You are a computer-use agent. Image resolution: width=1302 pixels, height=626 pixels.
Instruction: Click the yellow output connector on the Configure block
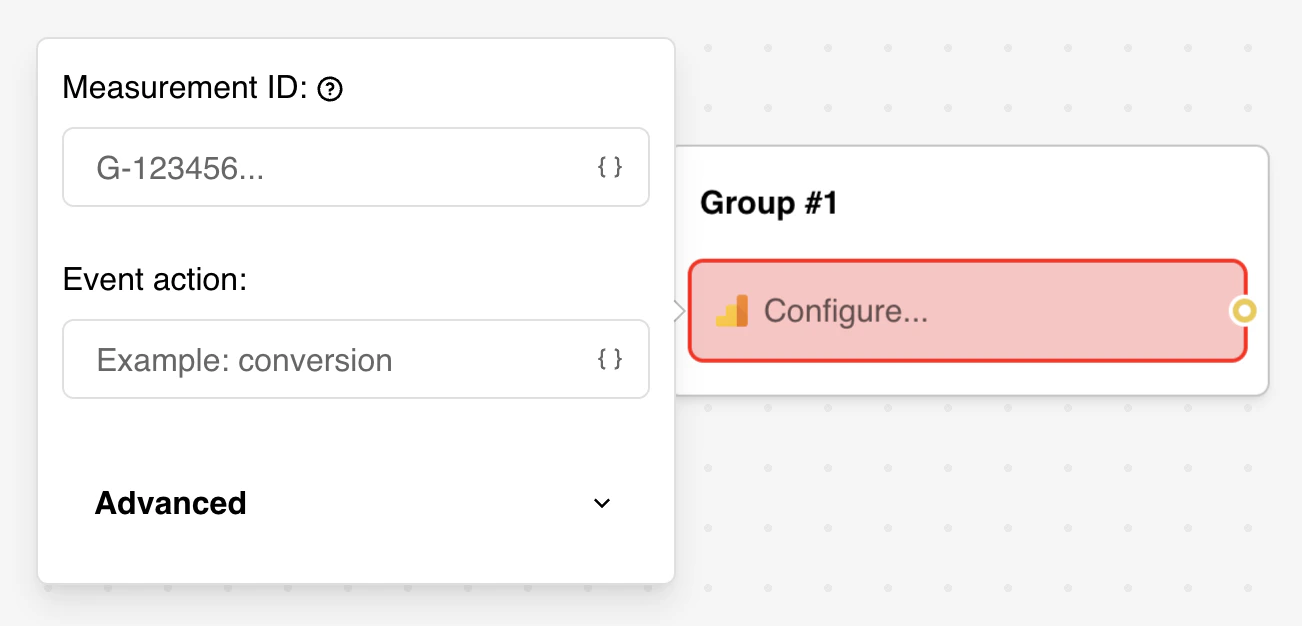tap(1243, 311)
